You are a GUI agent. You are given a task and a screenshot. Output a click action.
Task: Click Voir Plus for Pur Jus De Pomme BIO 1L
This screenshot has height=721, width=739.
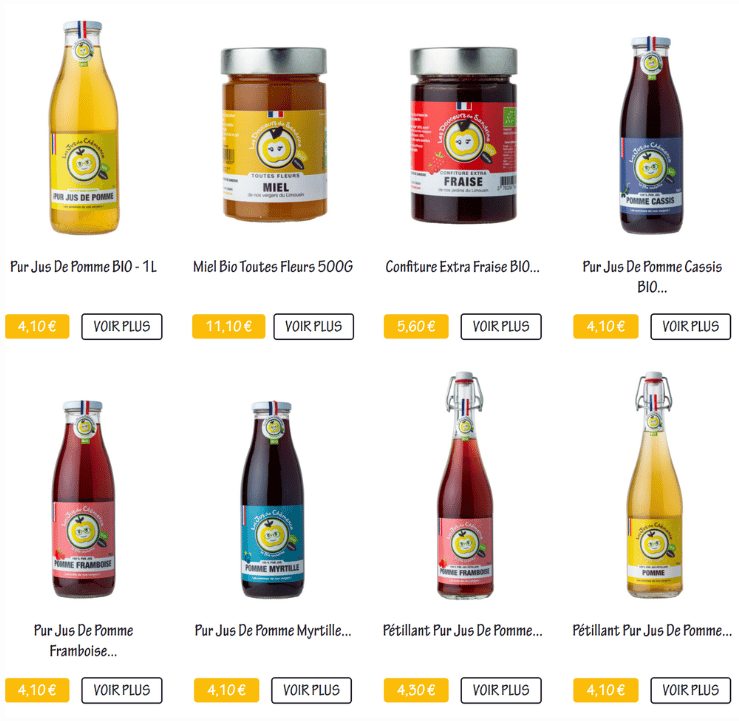click(x=122, y=327)
